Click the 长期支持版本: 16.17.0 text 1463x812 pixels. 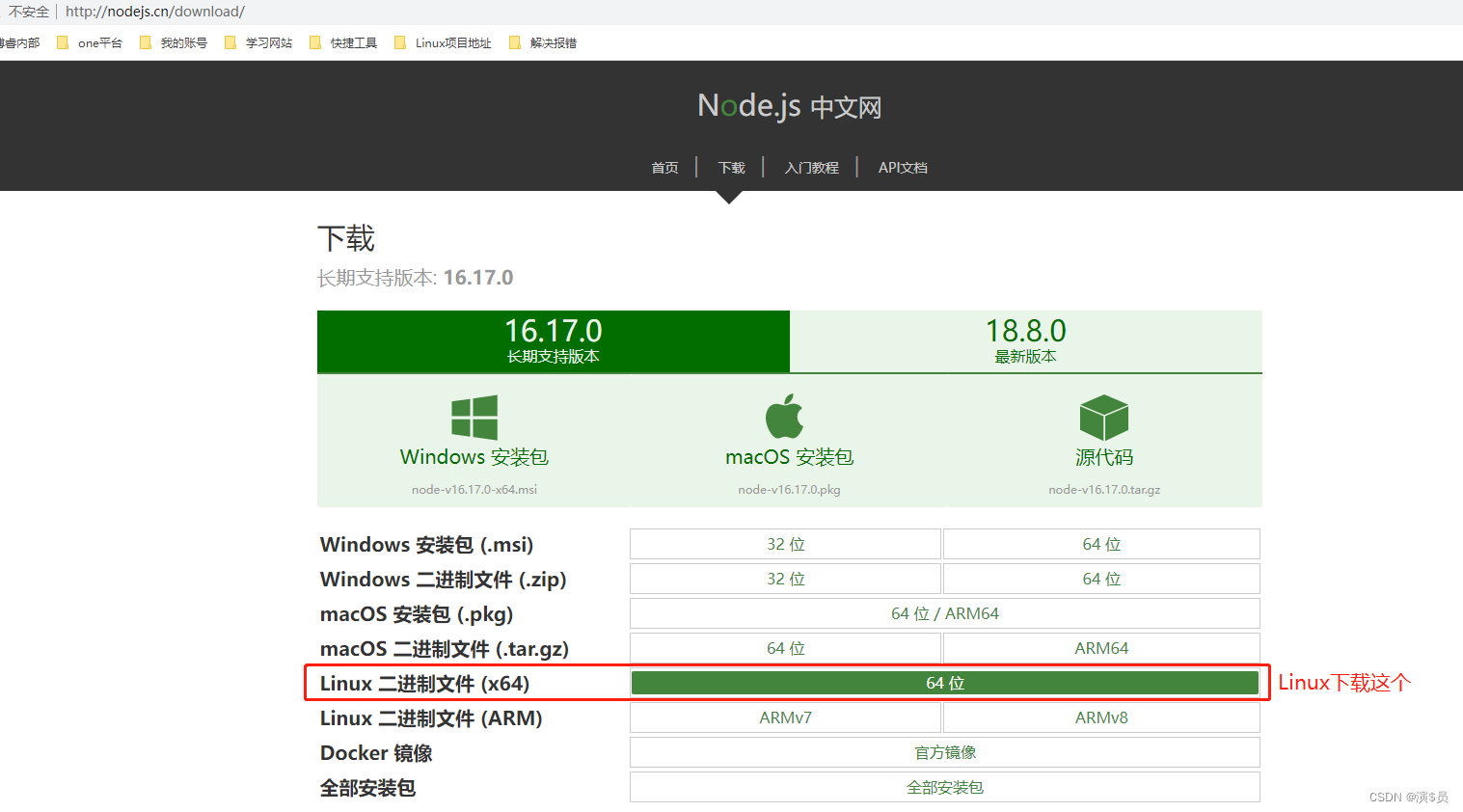pyautogui.click(x=416, y=278)
